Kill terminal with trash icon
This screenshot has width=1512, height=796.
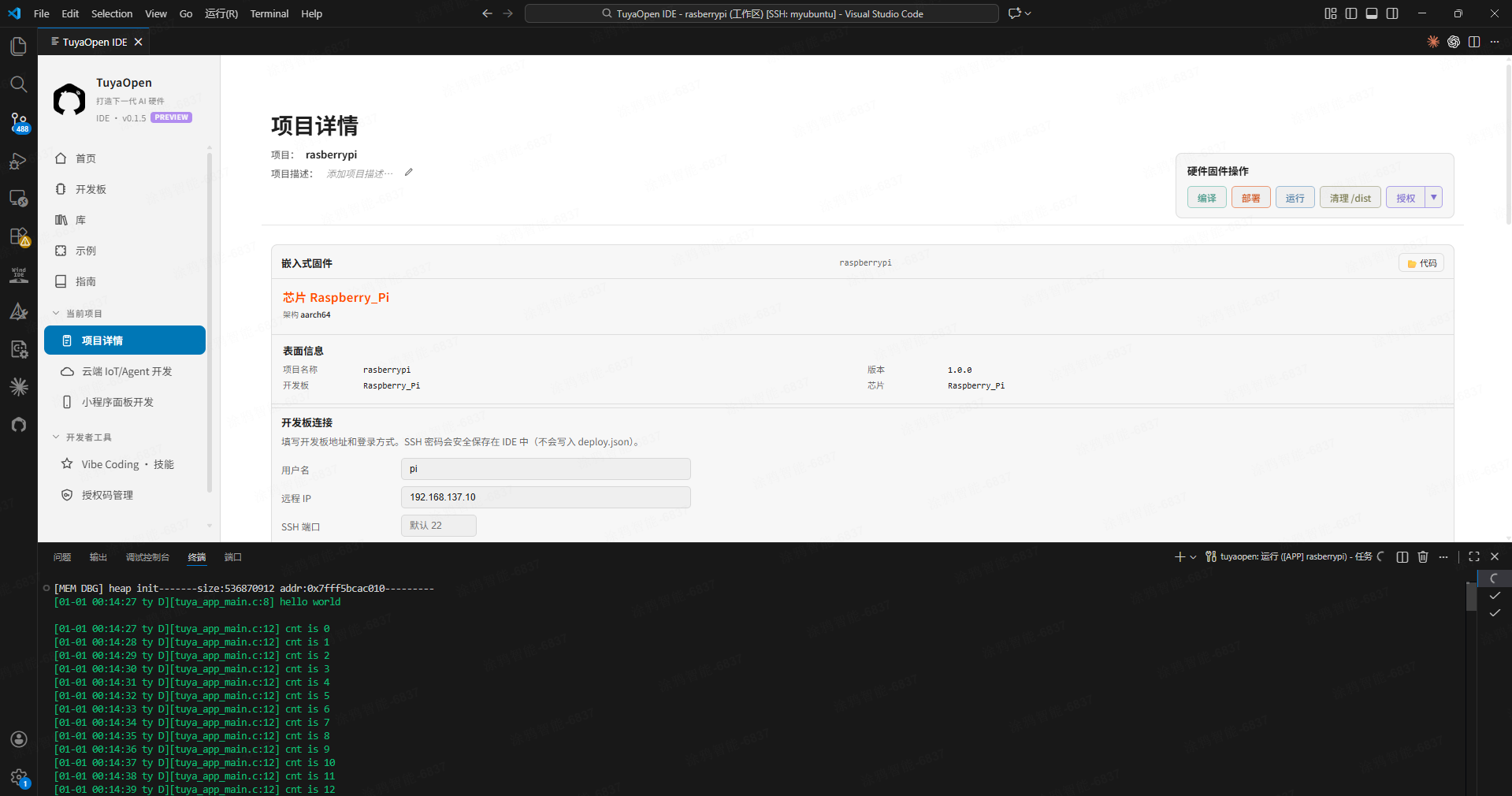click(x=1423, y=556)
